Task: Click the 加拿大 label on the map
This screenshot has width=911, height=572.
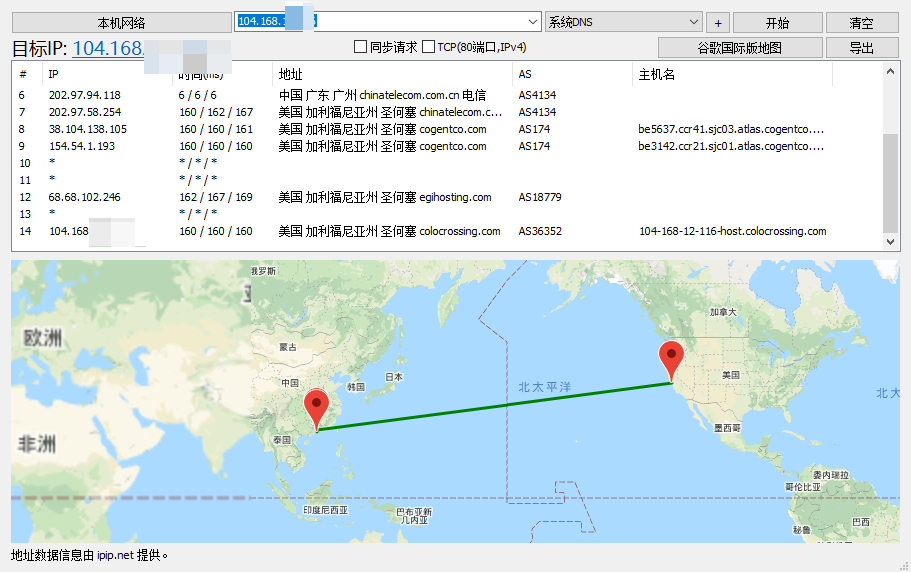Action: point(723,312)
